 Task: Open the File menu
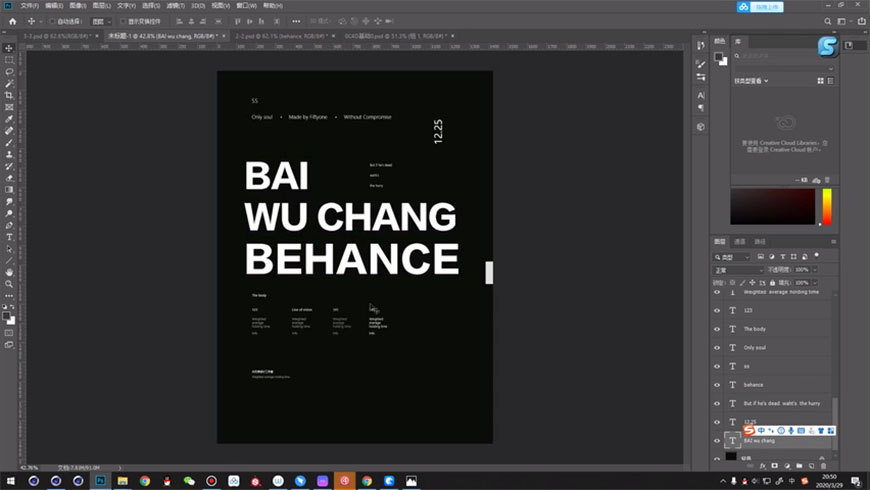point(29,6)
